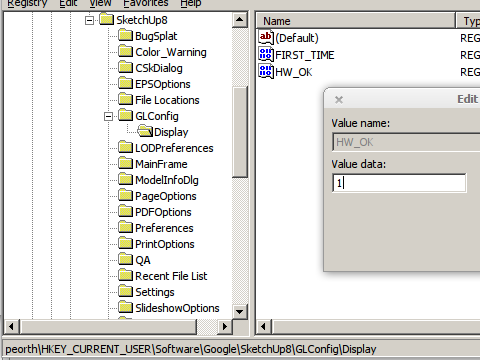
Task: Select the SketchUp8 key label
Action: click(x=142, y=20)
